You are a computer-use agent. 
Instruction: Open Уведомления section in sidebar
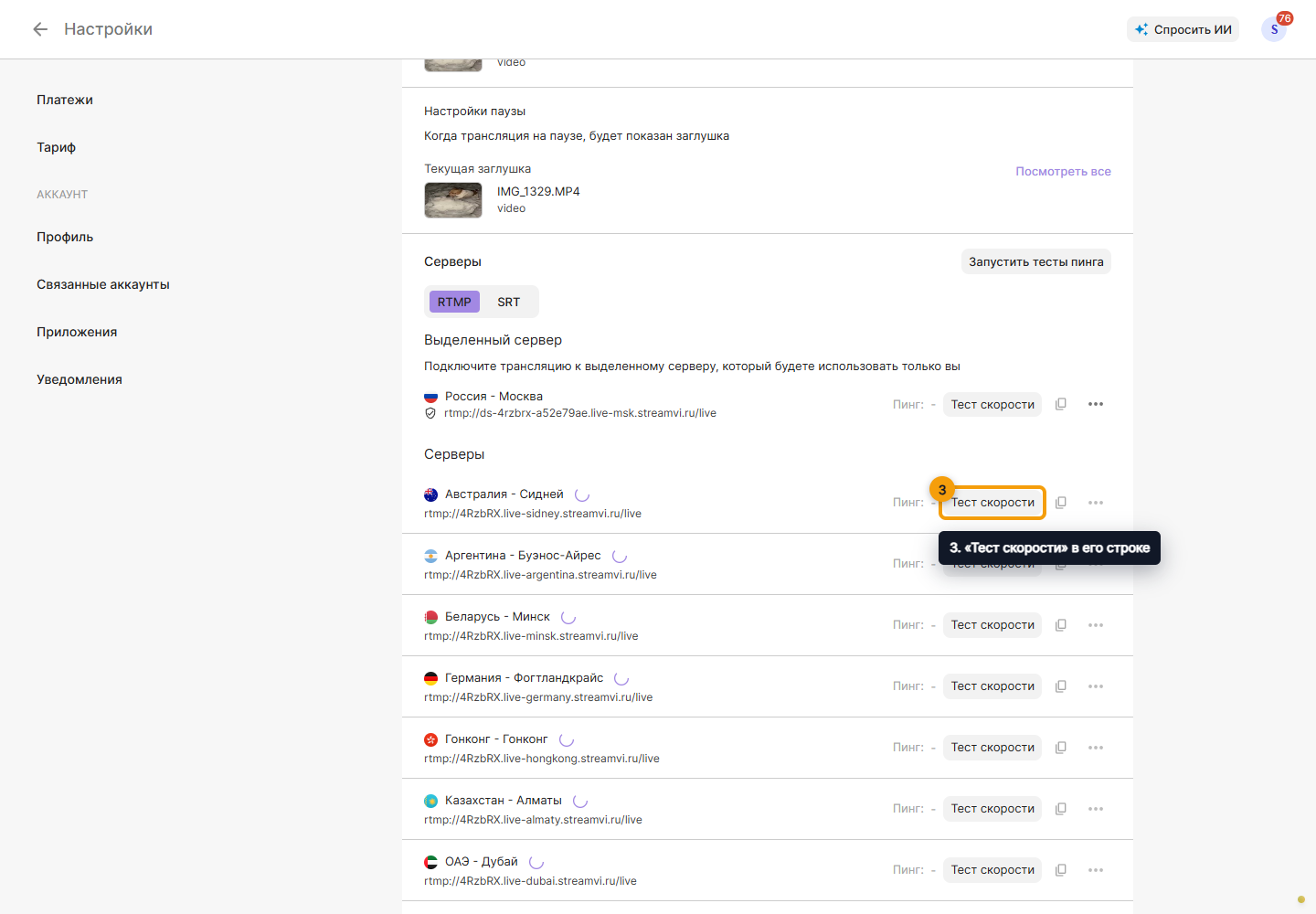(x=80, y=379)
